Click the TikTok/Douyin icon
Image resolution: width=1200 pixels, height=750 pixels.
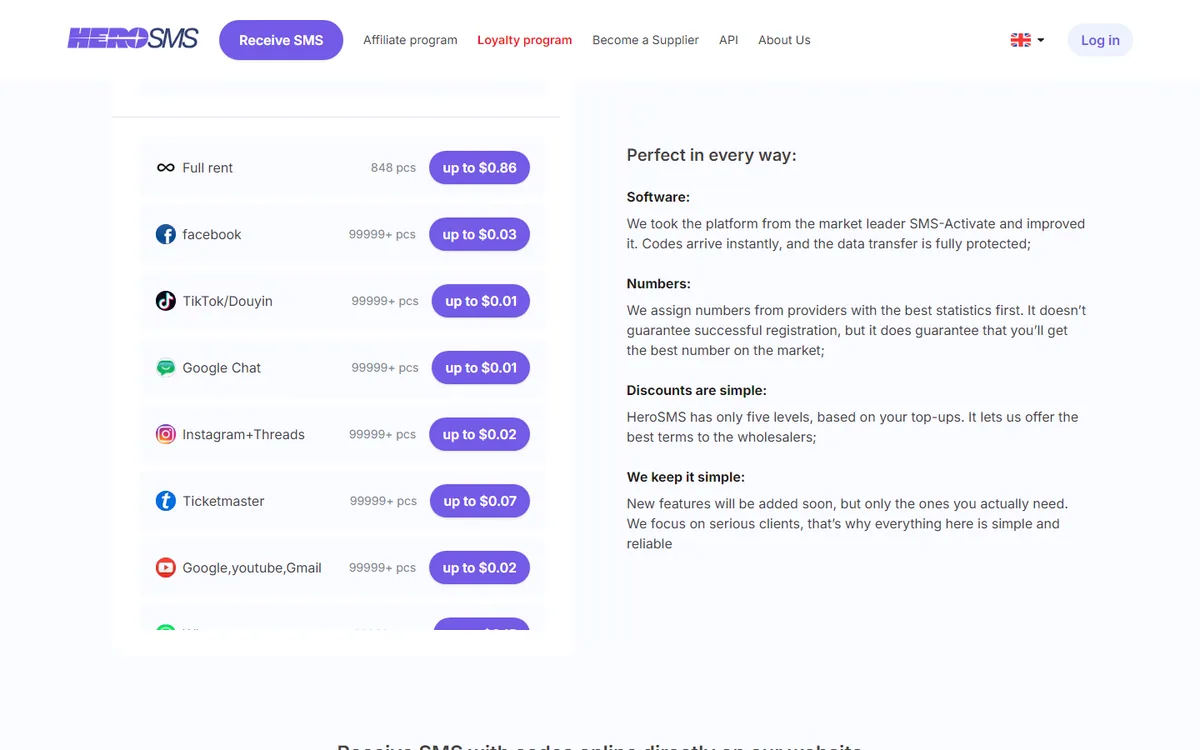click(166, 301)
